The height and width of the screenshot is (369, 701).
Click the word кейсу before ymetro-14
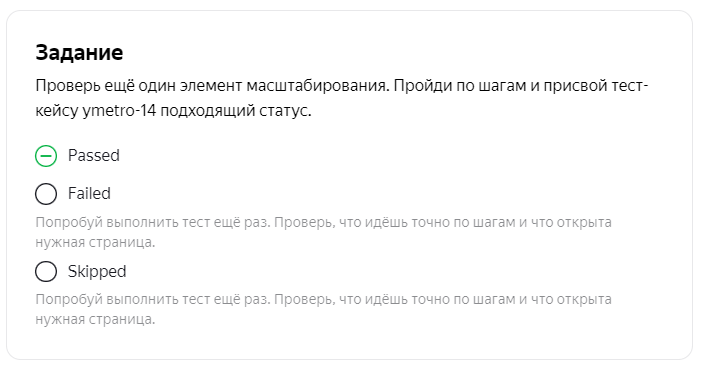pyautogui.click(x=57, y=110)
